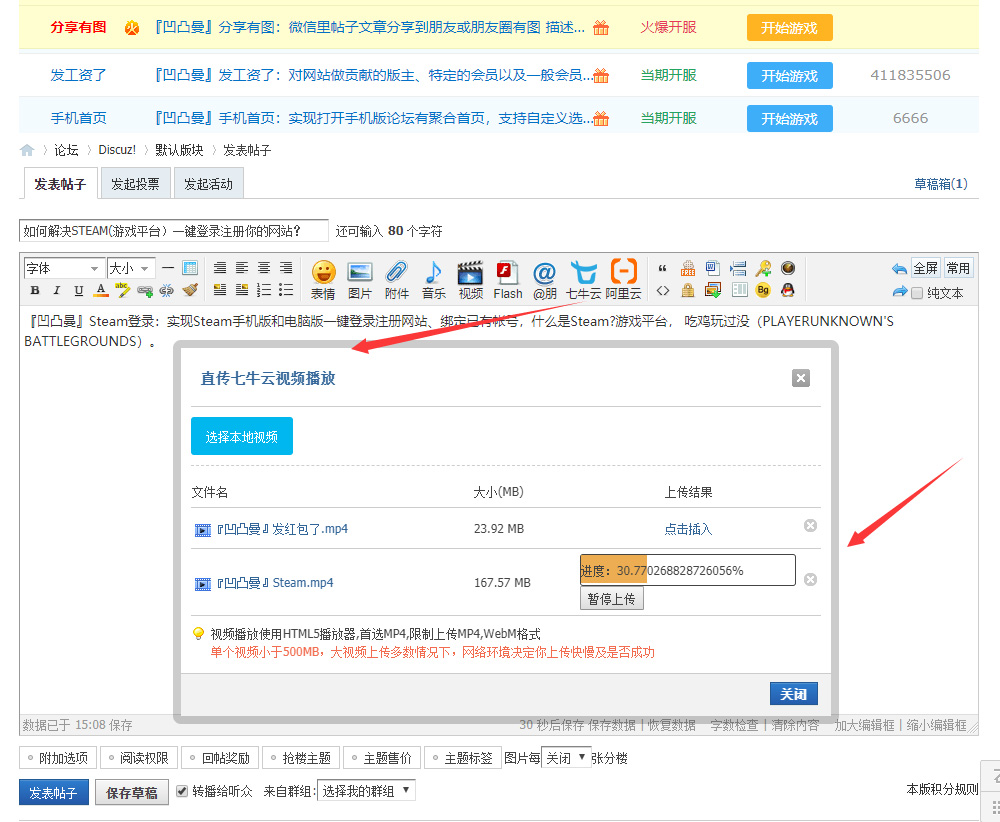Viewport: 1000px width, 822px height.
Task: Undo the last editor action
Action: [899, 268]
